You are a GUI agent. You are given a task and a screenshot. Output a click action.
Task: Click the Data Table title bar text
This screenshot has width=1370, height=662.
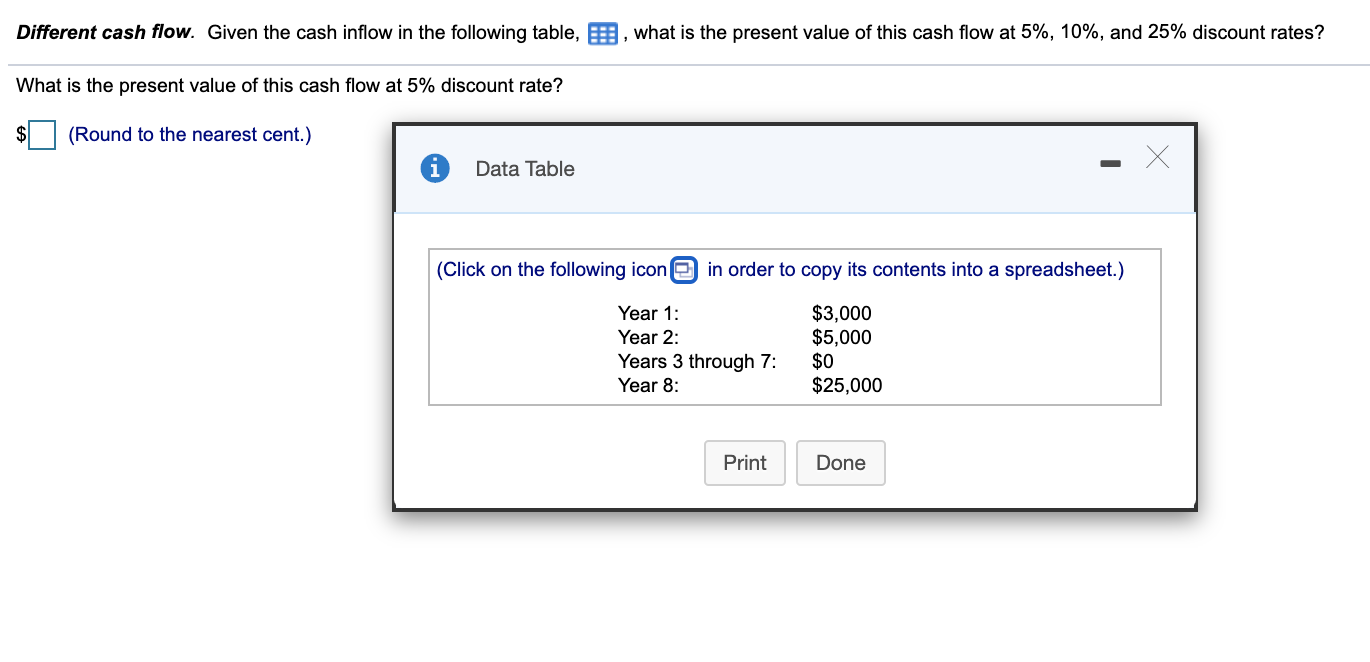(525, 169)
